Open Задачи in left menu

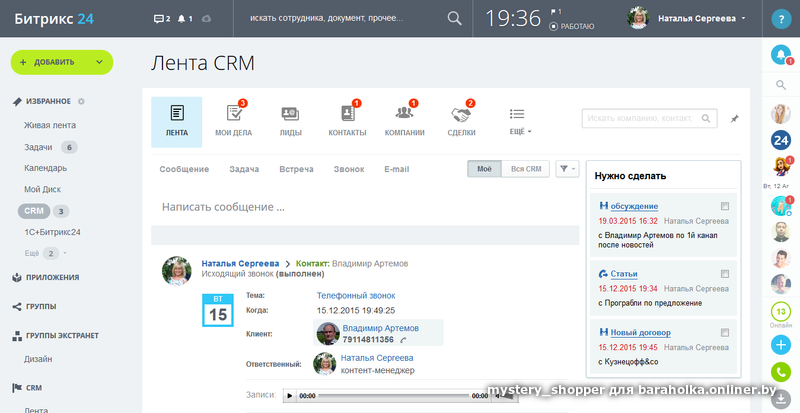tap(38, 148)
